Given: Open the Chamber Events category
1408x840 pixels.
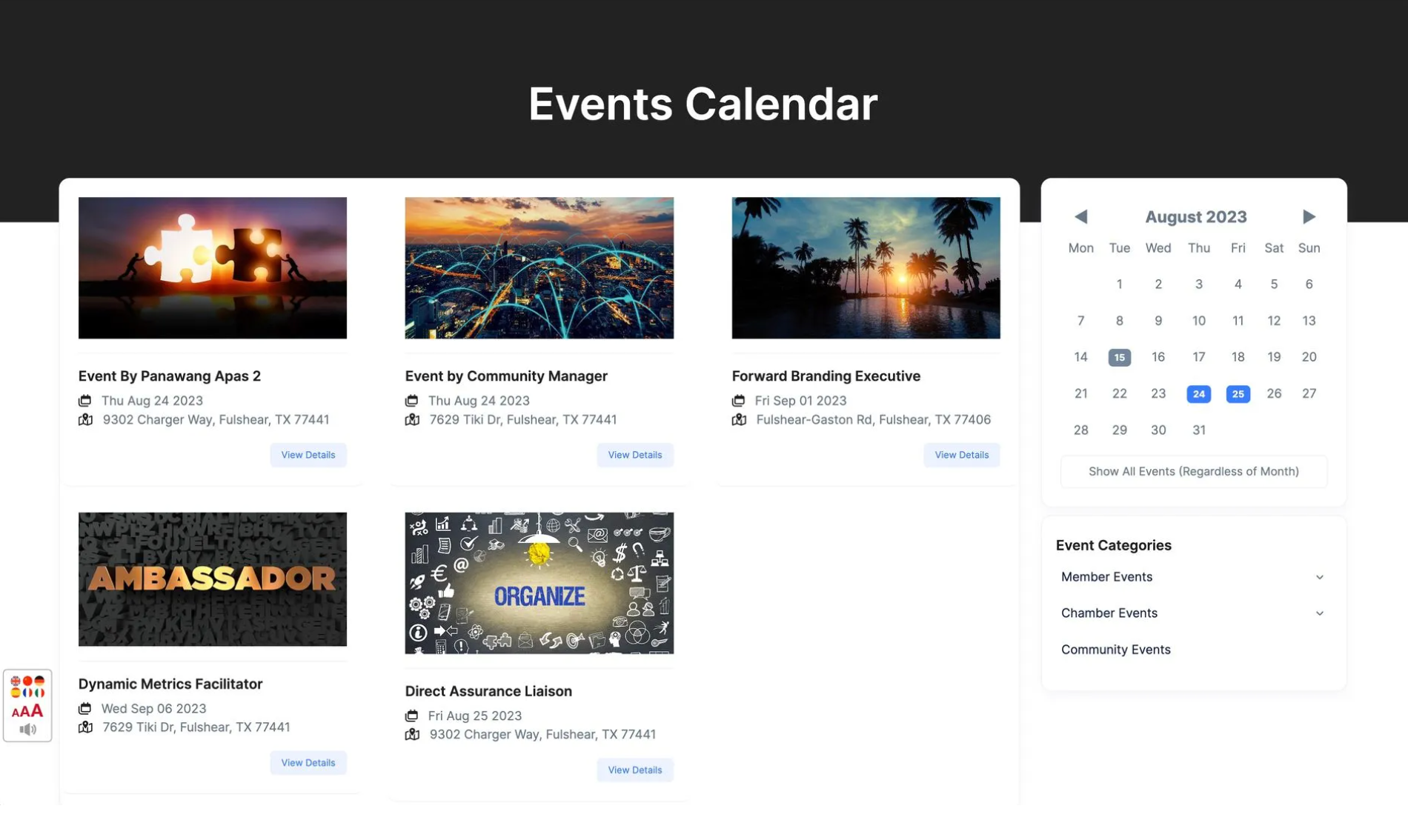Looking at the screenshot, I should tap(1109, 613).
